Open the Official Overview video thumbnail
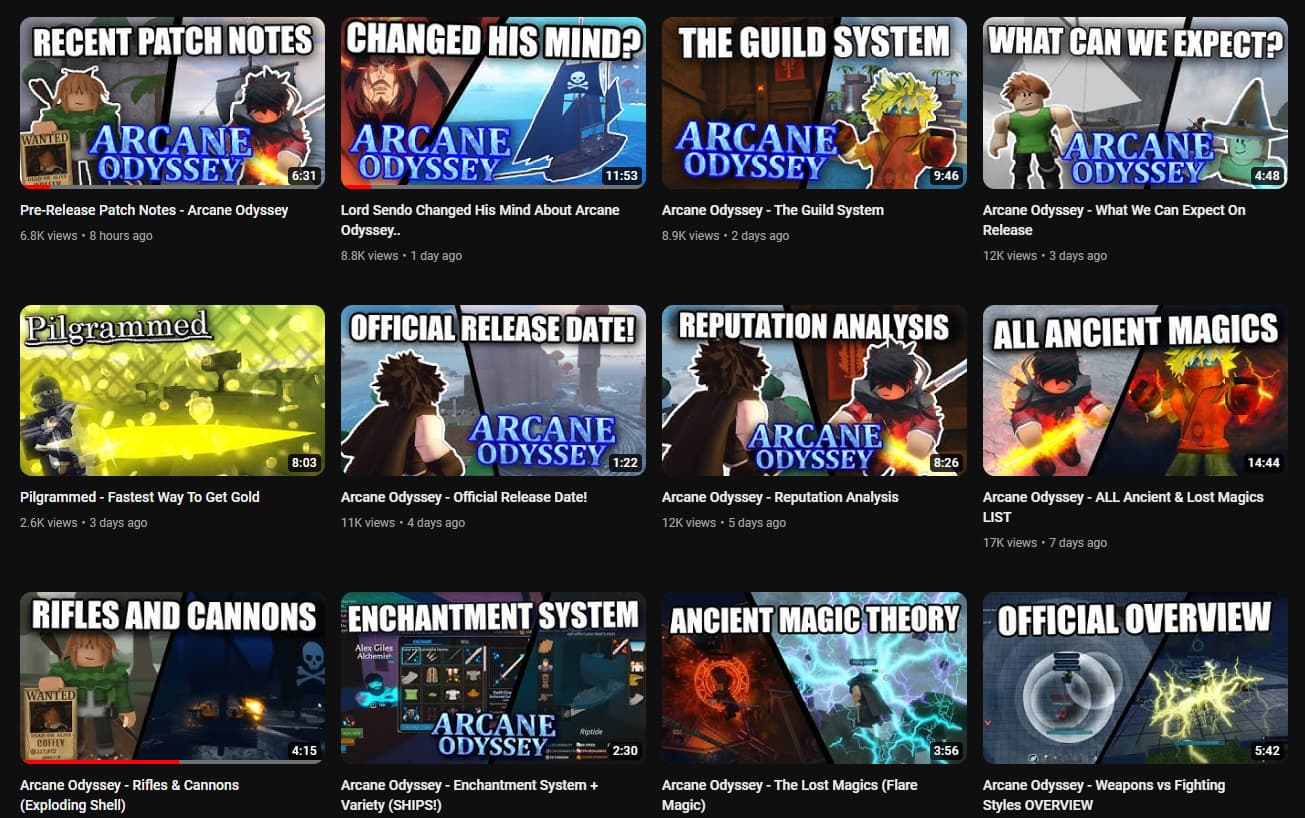This screenshot has width=1305, height=818. [1135, 678]
